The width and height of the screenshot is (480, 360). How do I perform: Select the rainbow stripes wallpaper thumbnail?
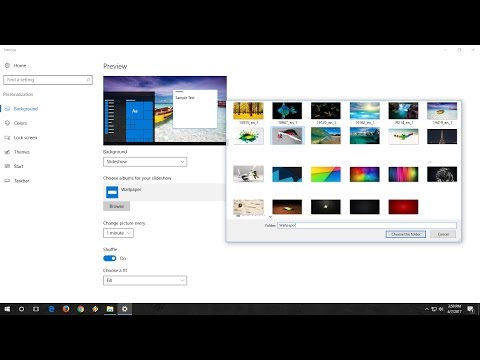403,174
